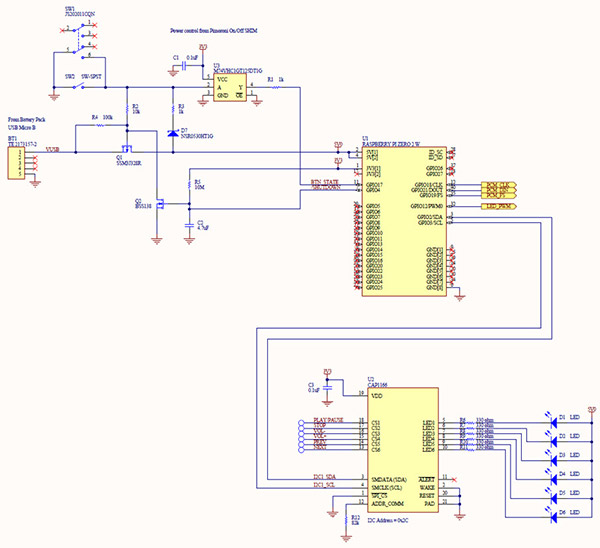600x548 pixels.
Task: Select the C2 4.7uF capacitor
Action: coord(190,226)
